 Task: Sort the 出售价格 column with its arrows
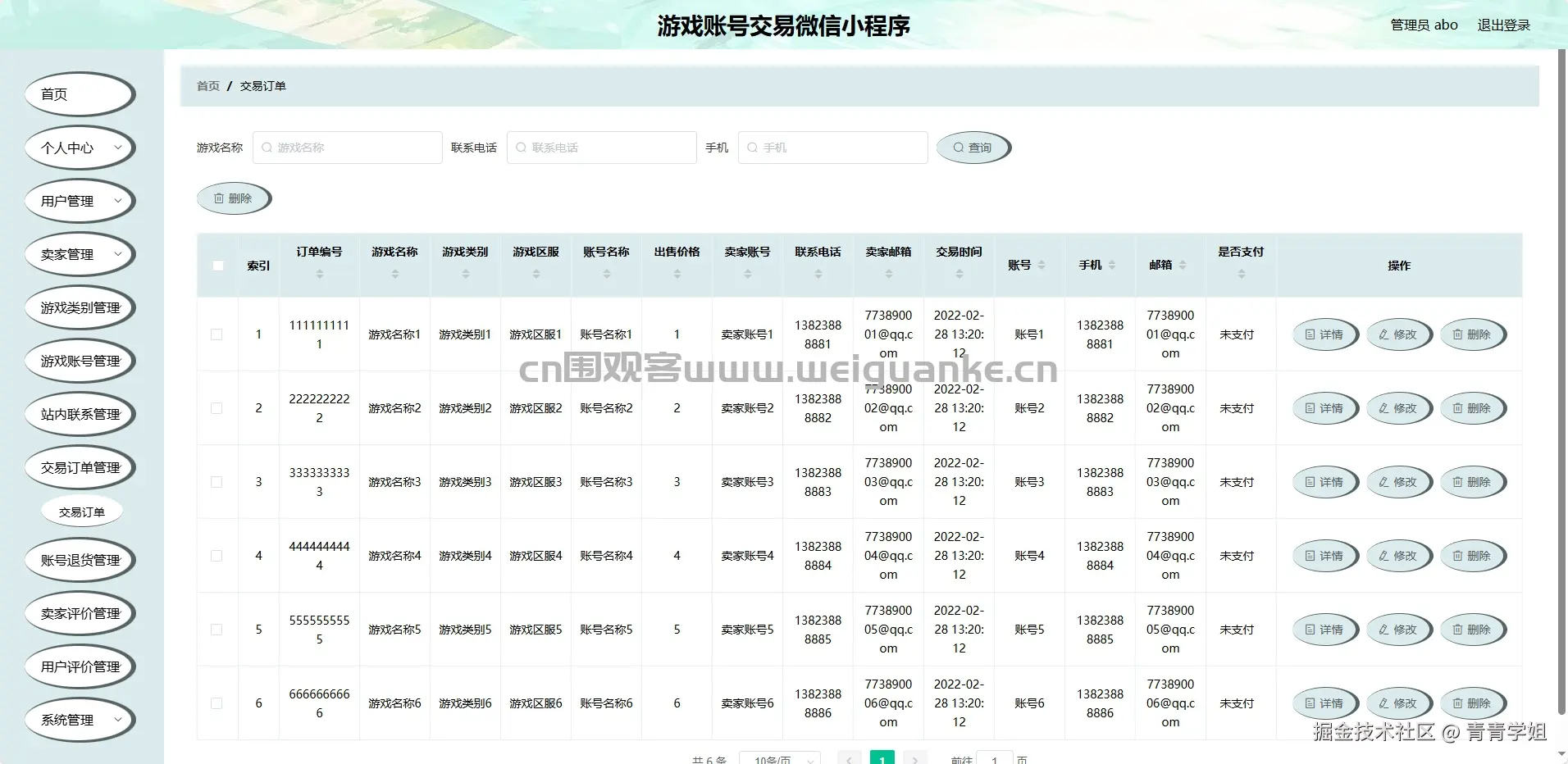pos(677,275)
